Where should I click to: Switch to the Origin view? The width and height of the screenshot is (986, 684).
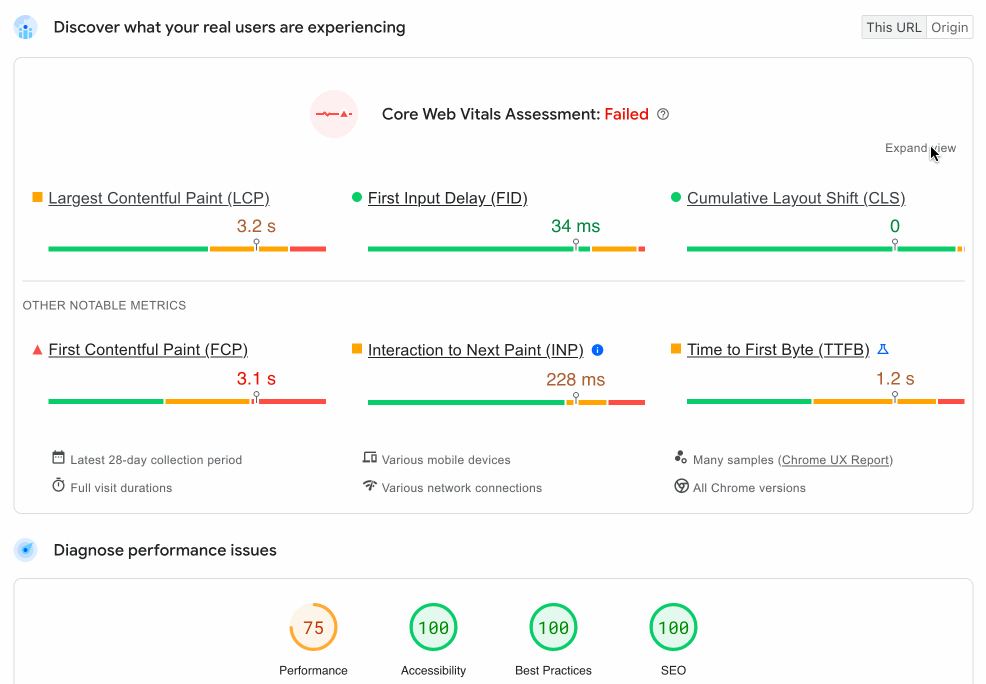[x=950, y=28]
